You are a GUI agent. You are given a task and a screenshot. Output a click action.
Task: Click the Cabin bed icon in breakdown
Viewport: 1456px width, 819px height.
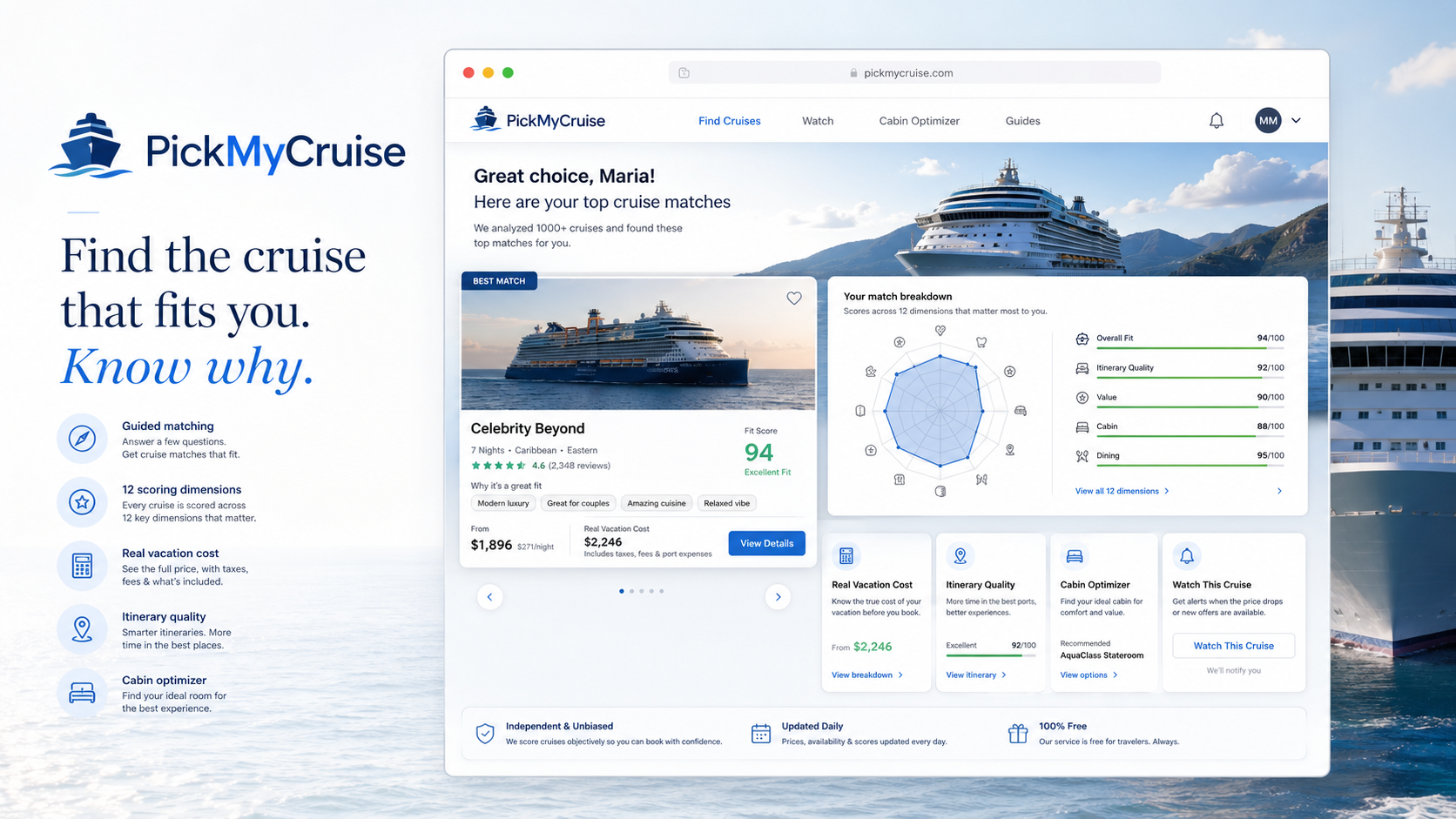(x=1082, y=426)
